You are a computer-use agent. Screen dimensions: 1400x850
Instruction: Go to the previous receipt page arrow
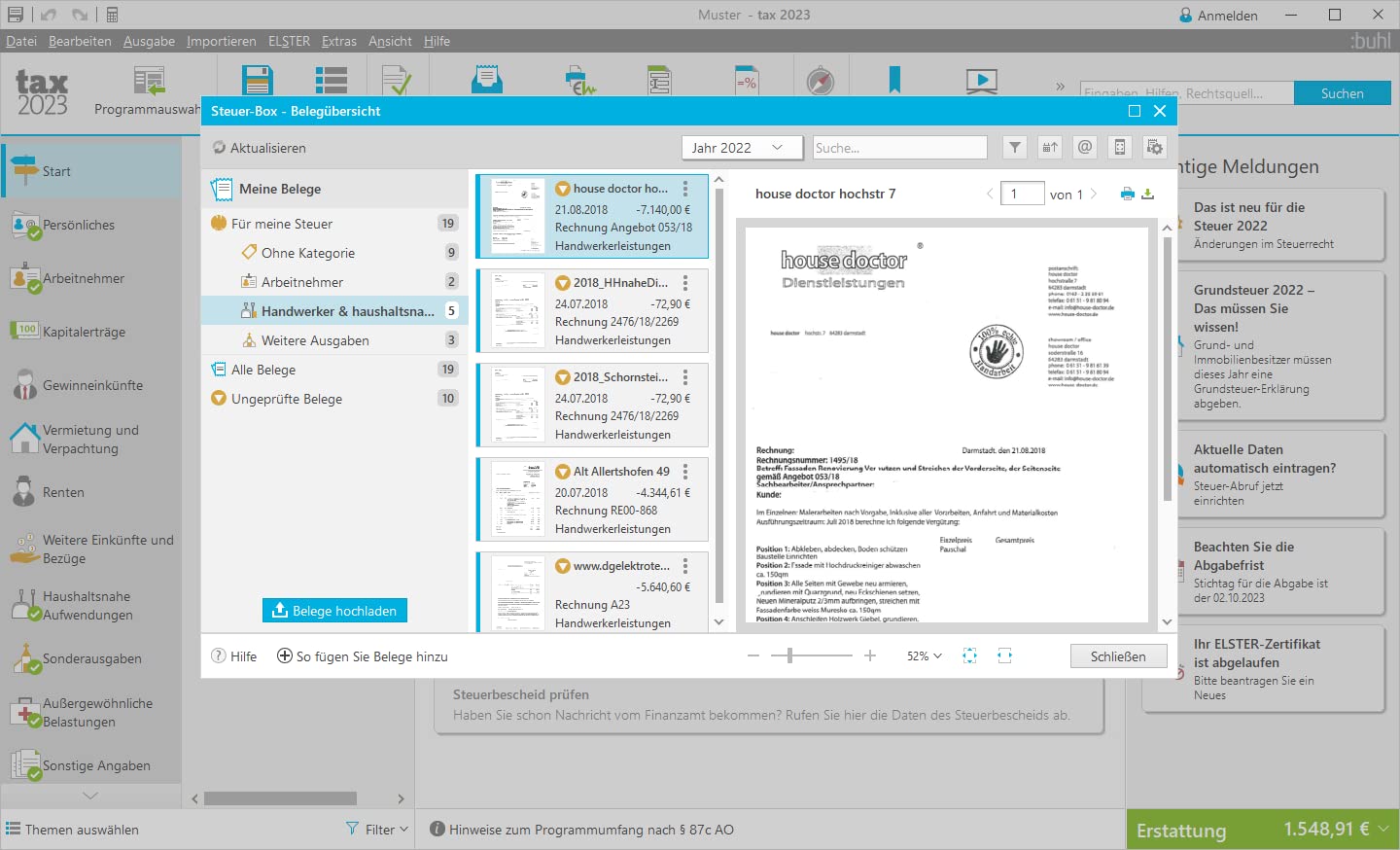click(x=990, y=194)
